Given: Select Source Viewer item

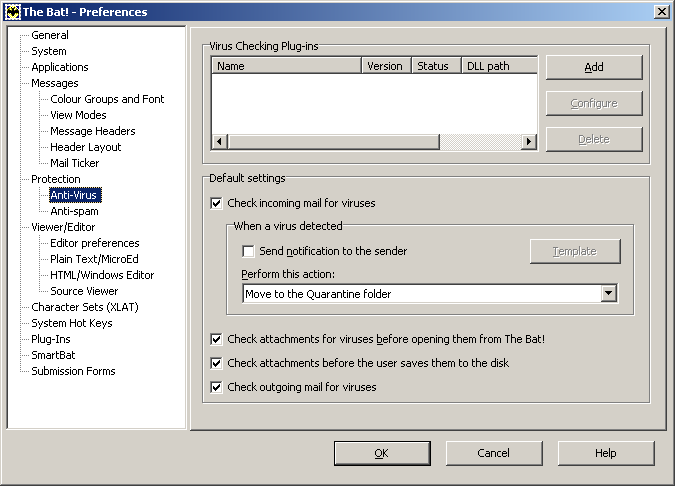Looking at the screenshot, I should pos(84,291).
